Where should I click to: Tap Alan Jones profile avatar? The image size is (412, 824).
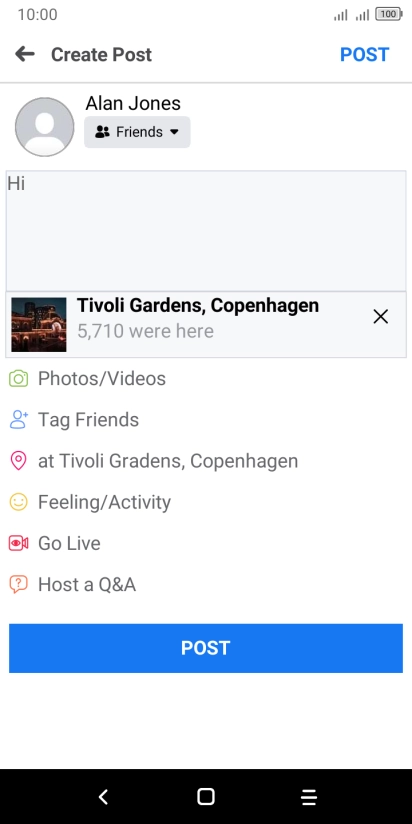pyautogui.click(x=45, y=127)
